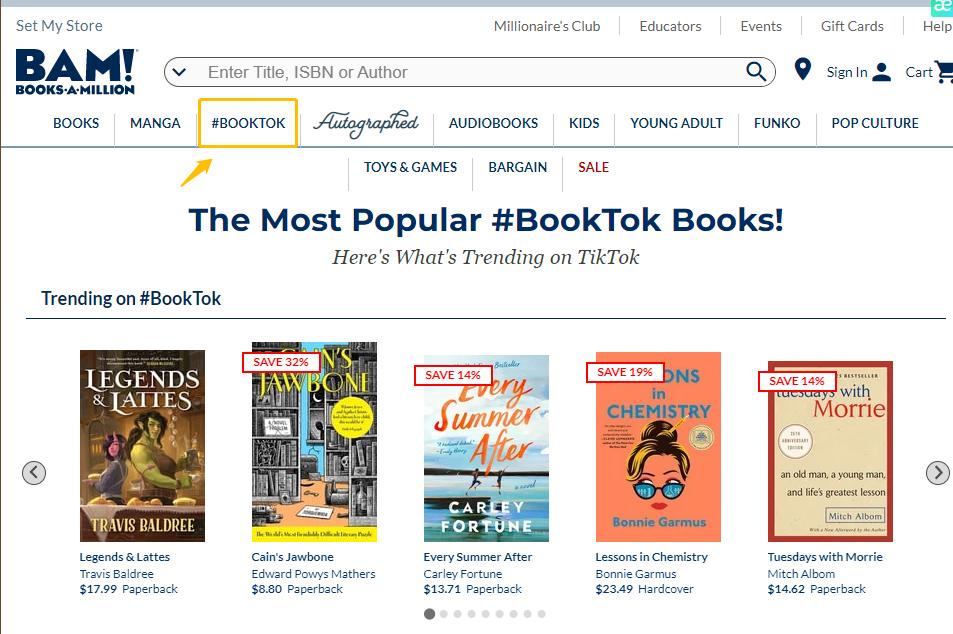
Task: Open the store locator pin icon
Action: click(802, 69)
